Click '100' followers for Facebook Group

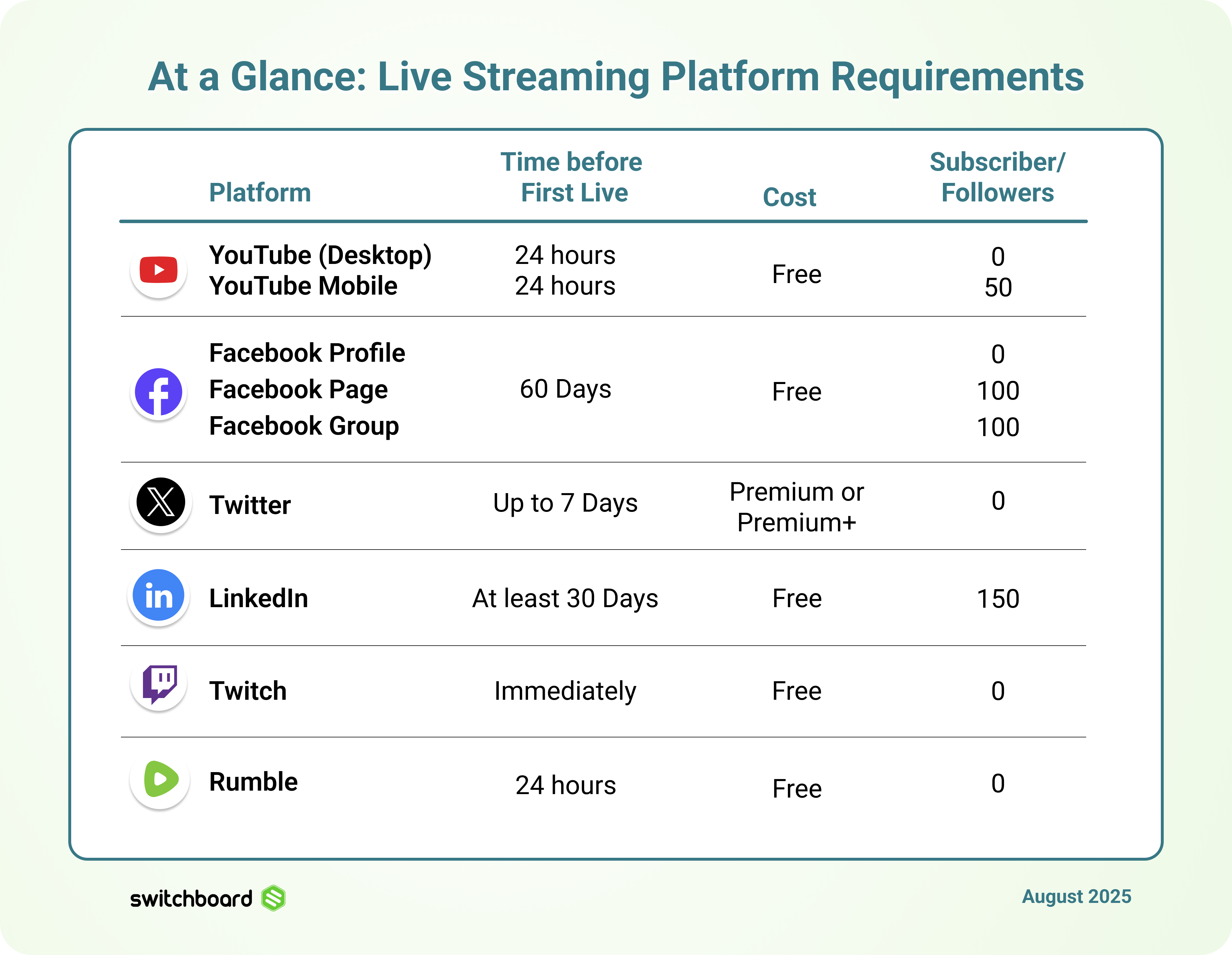[x=998, y=427]
